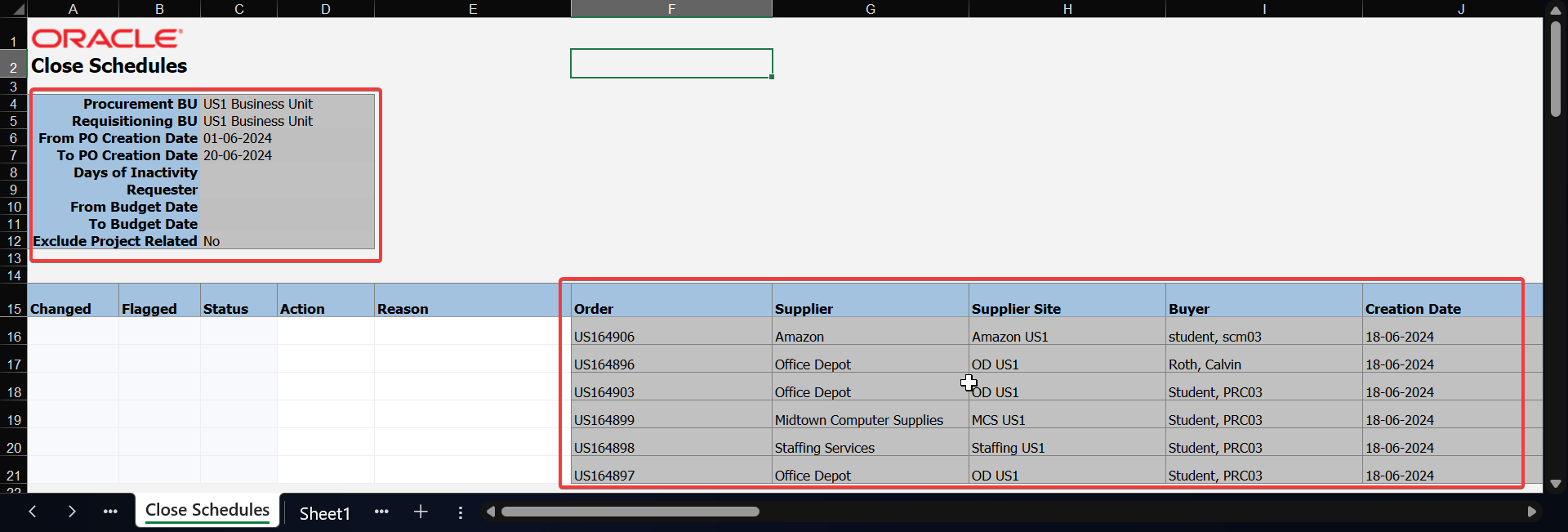Click the From Budget Date label

(134, 207)
